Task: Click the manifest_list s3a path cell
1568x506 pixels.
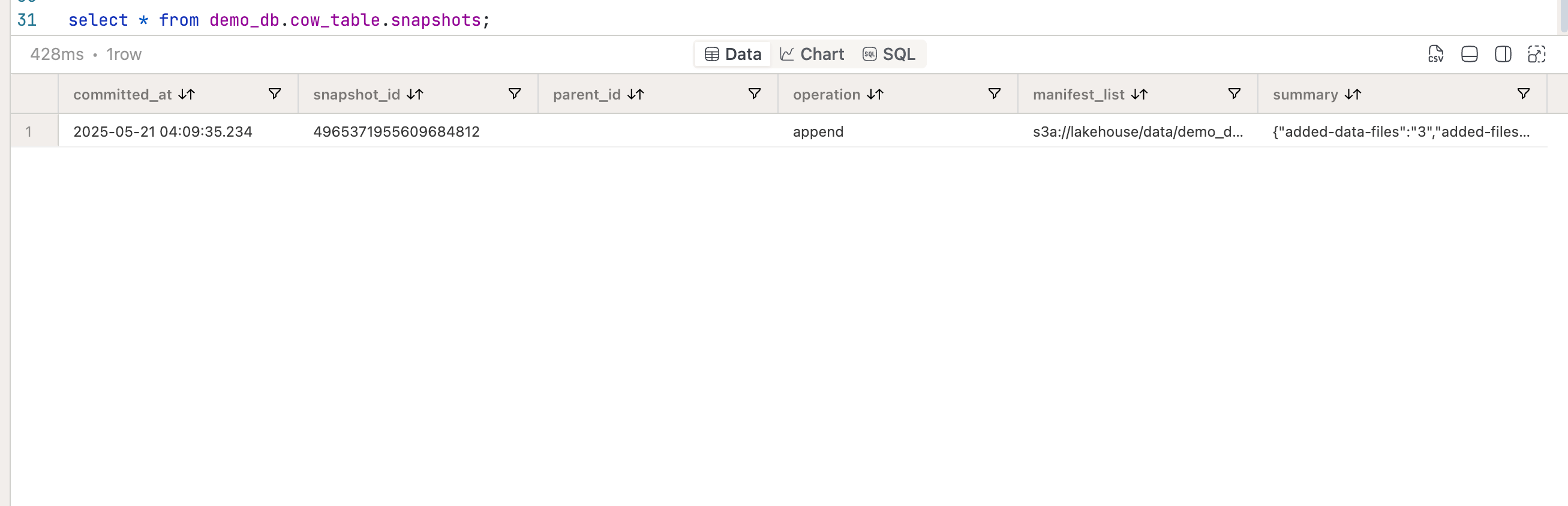Action: [1138, 131]
